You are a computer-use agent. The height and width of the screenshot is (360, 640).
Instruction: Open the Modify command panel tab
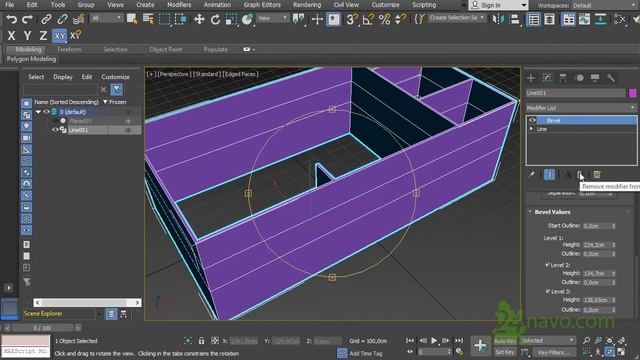click(547, 78)
